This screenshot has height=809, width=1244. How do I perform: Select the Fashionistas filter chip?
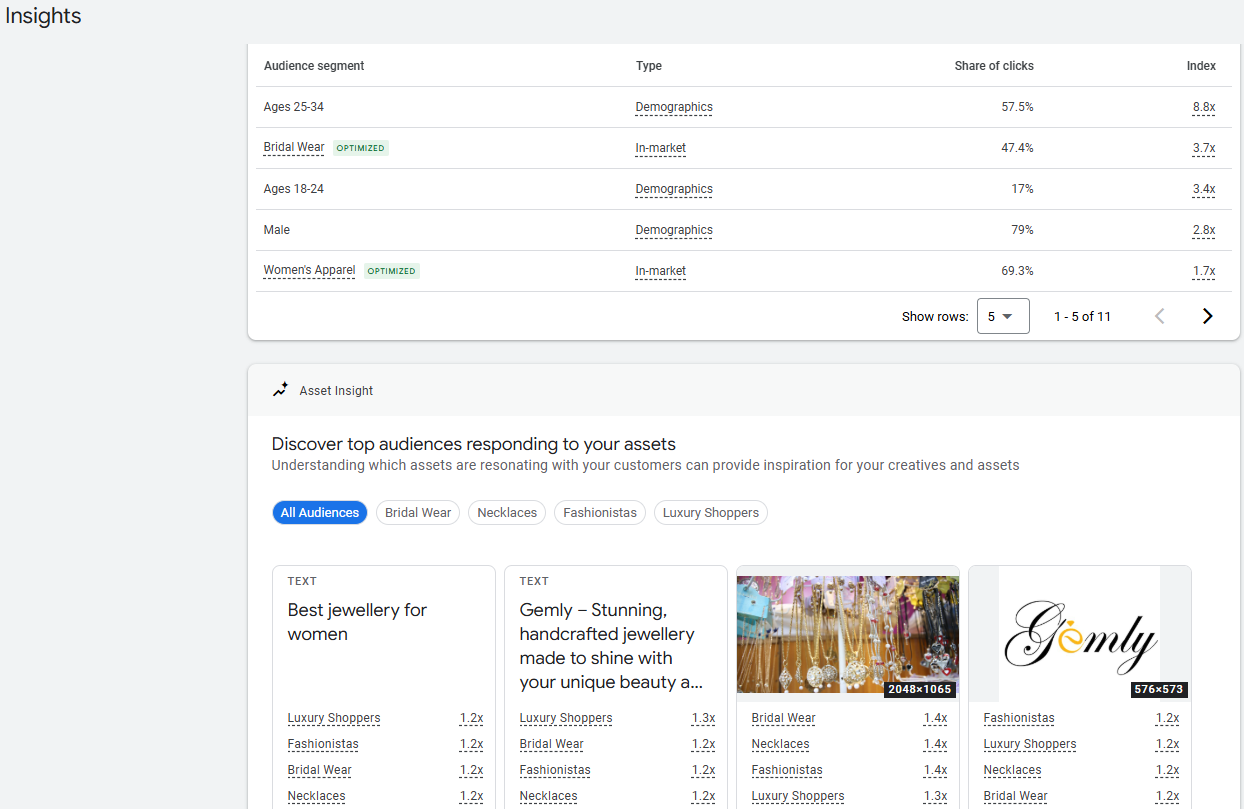[600, 512]
